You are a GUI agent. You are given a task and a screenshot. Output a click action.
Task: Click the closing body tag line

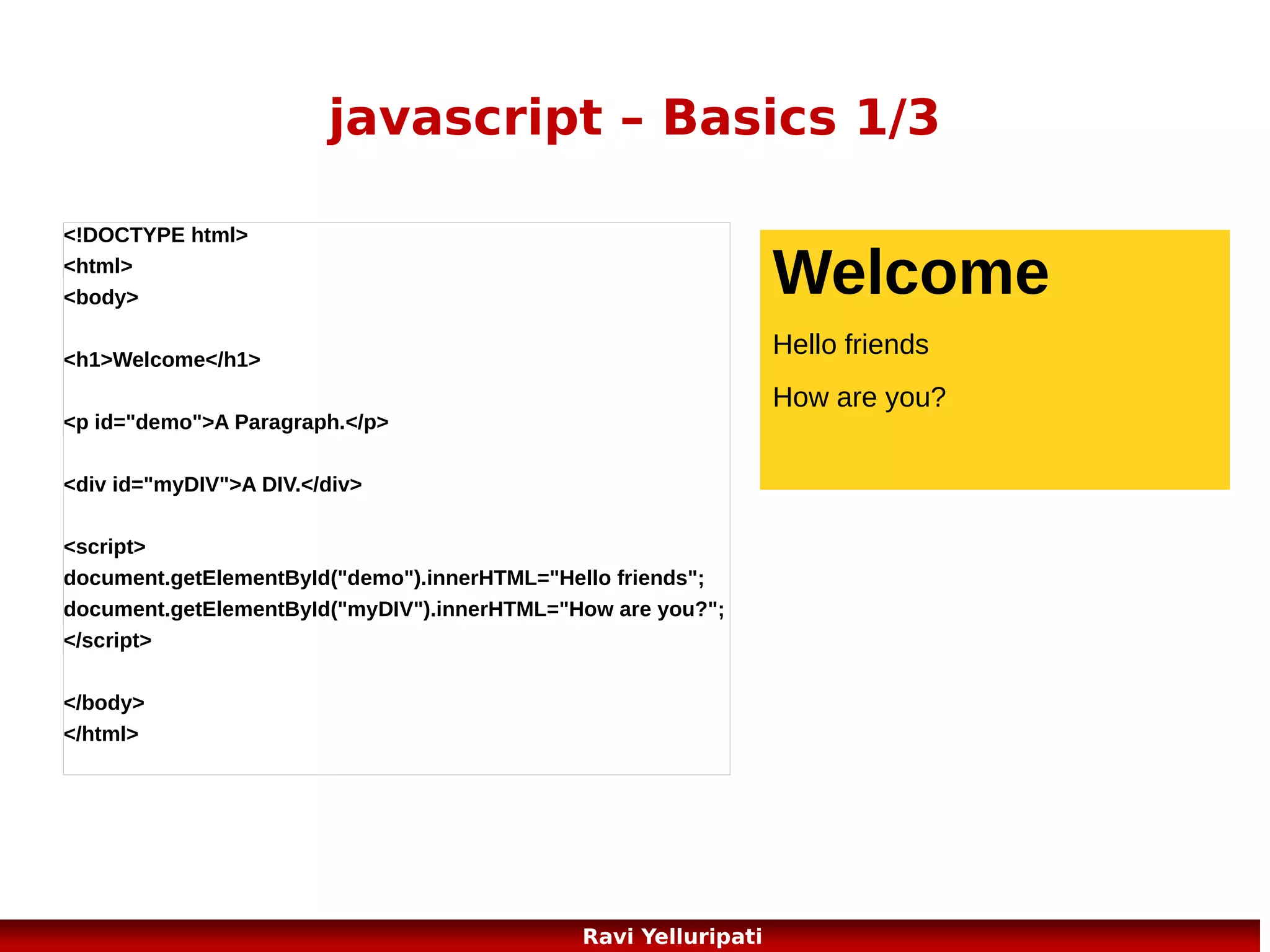point(104,703)
